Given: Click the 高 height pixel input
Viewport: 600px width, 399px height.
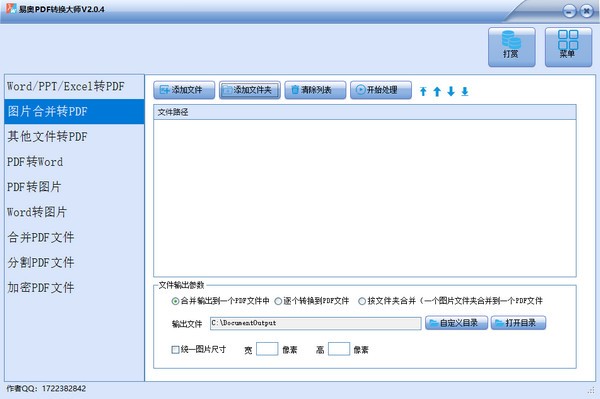Looking at the screenshot, I should pyautogui.click(x=339, y=349).
